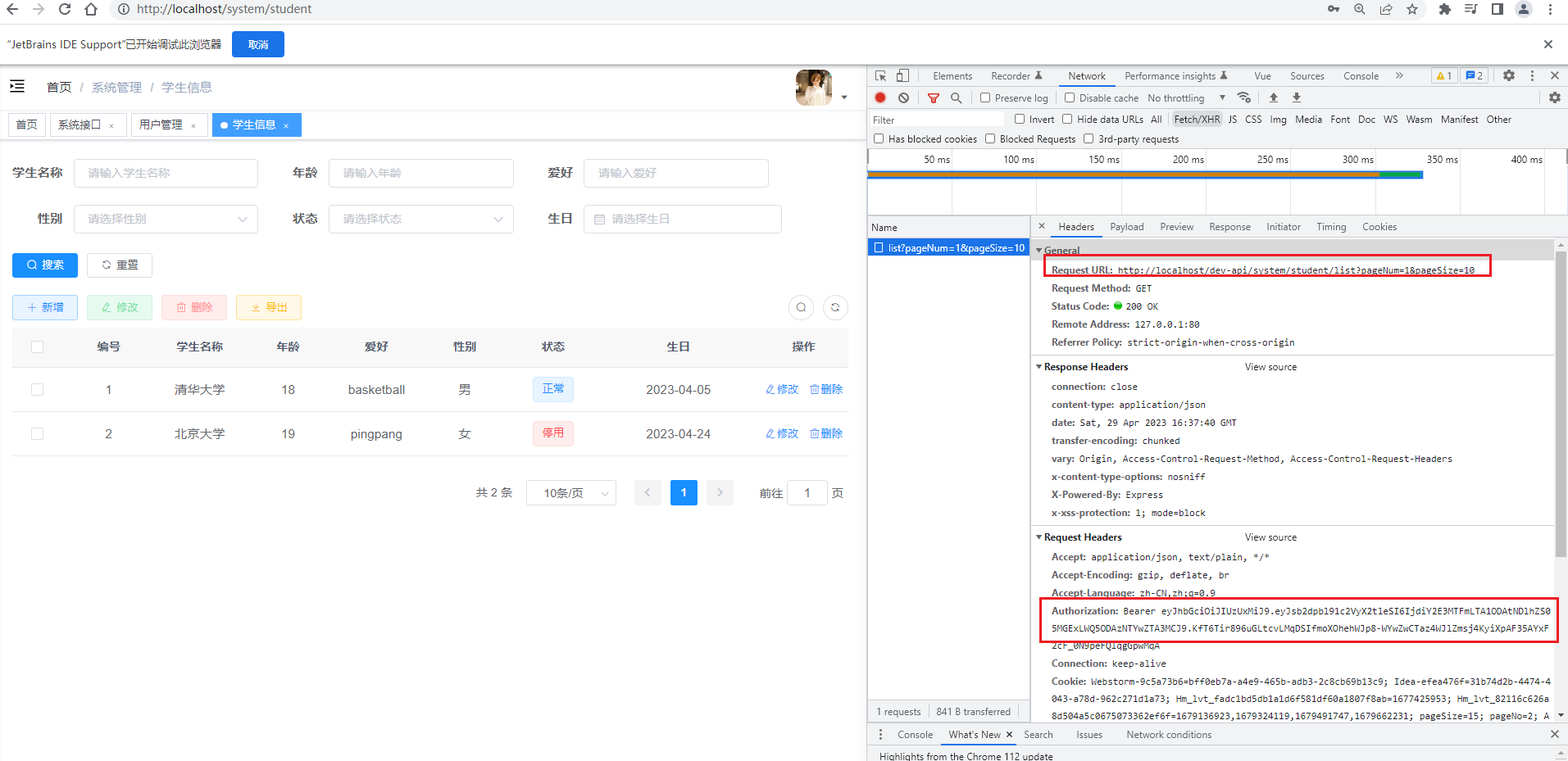Select row checkbox for 清华大学
Image resolution: width=1568 pixels, height=761 pixels.
37,389
